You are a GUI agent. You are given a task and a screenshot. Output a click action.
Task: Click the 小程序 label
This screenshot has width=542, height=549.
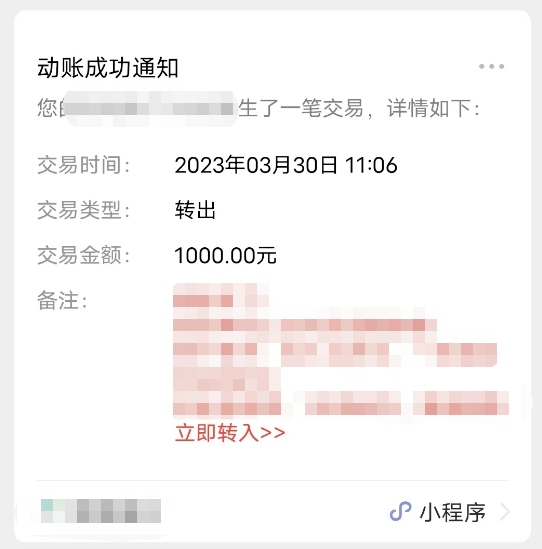tap(452, 512)
